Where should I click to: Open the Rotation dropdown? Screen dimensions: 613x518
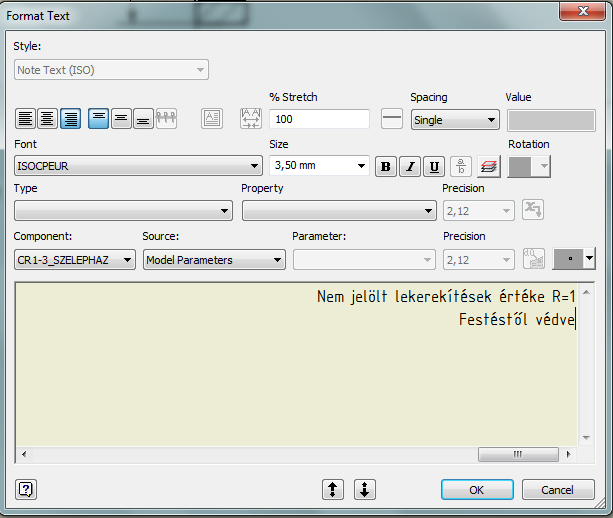tap(529, 167)
